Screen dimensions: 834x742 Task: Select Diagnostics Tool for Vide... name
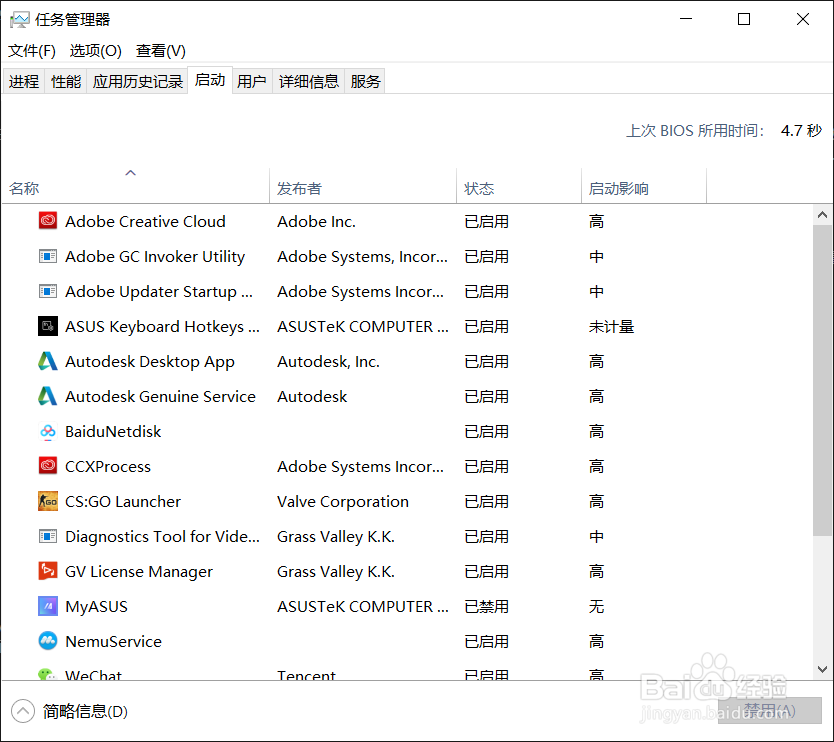click(x=162, y=537)
